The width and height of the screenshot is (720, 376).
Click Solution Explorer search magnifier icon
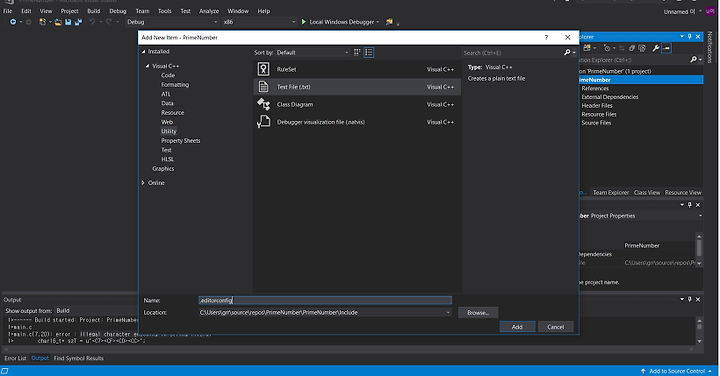[x=693, y=60]
